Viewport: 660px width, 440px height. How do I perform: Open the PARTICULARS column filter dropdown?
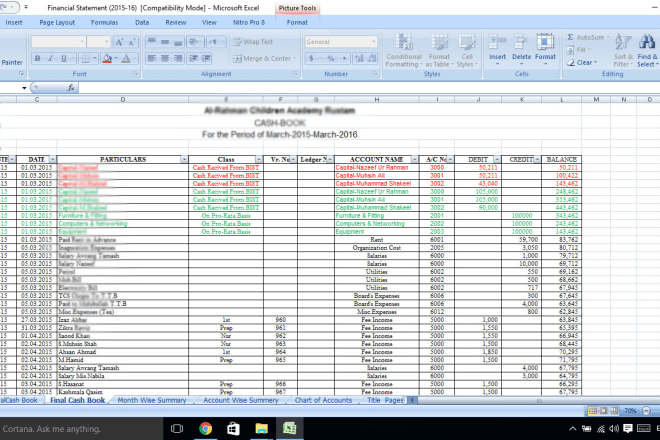182,159
